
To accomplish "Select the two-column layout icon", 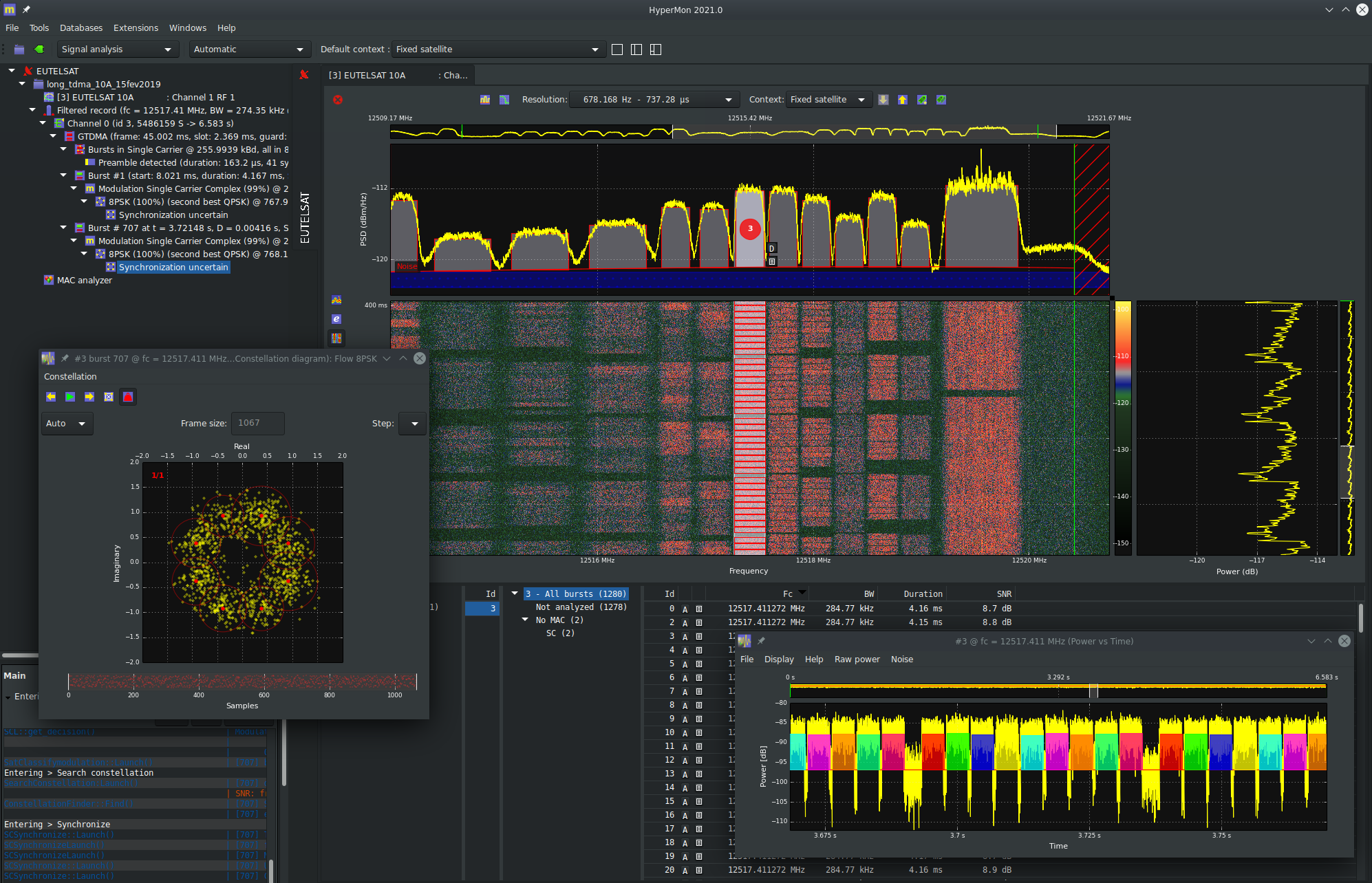I will (x=636, y=50).
